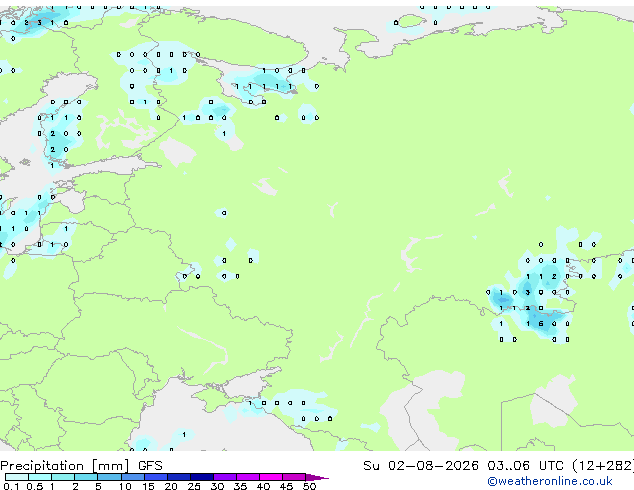This screenshot has height=490, width=634.
Task: Pick the legend swatch between 35 and 40
Action: point(247,477)
